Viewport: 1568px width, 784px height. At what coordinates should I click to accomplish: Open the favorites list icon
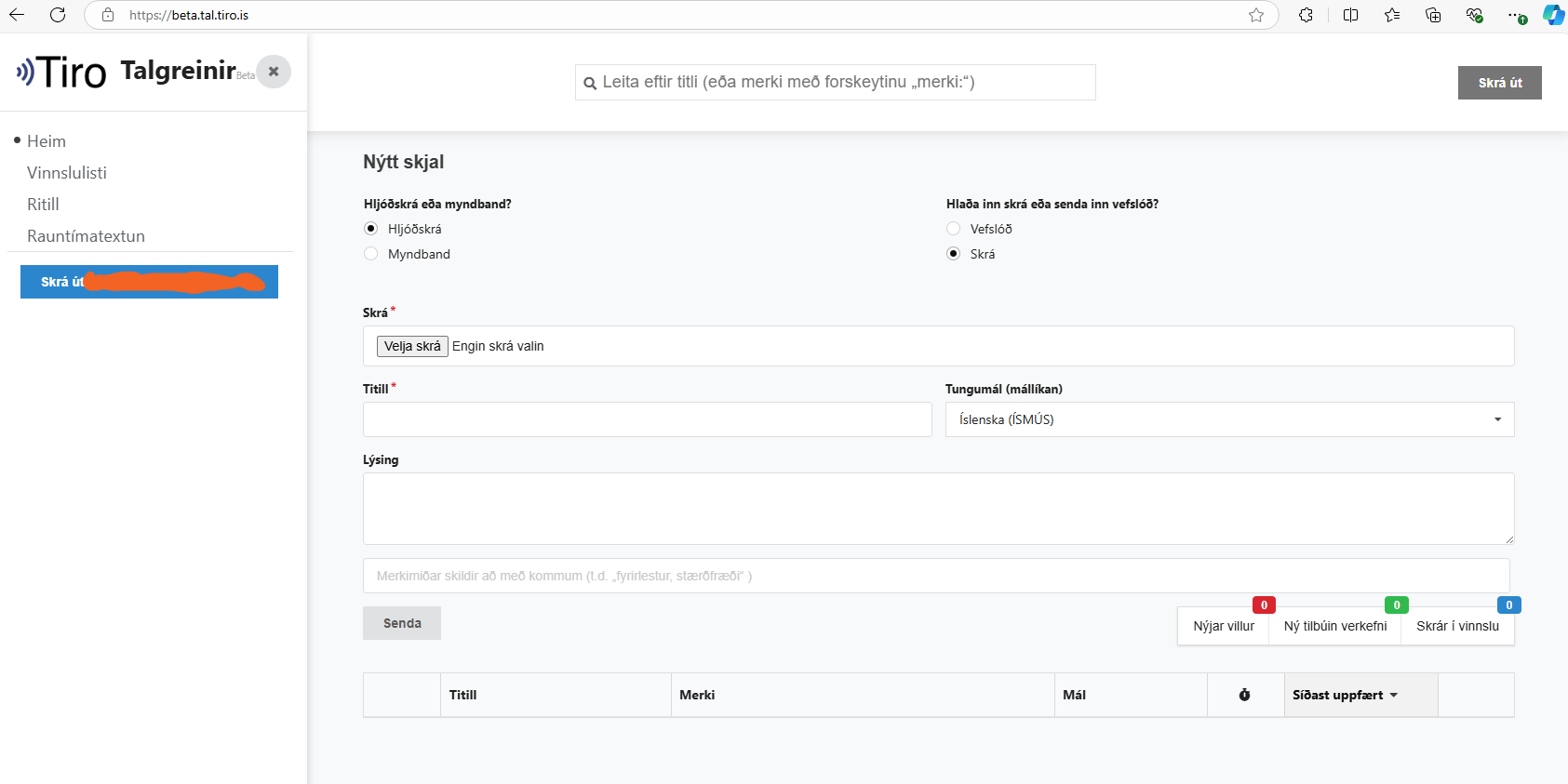coord(1392,15)
